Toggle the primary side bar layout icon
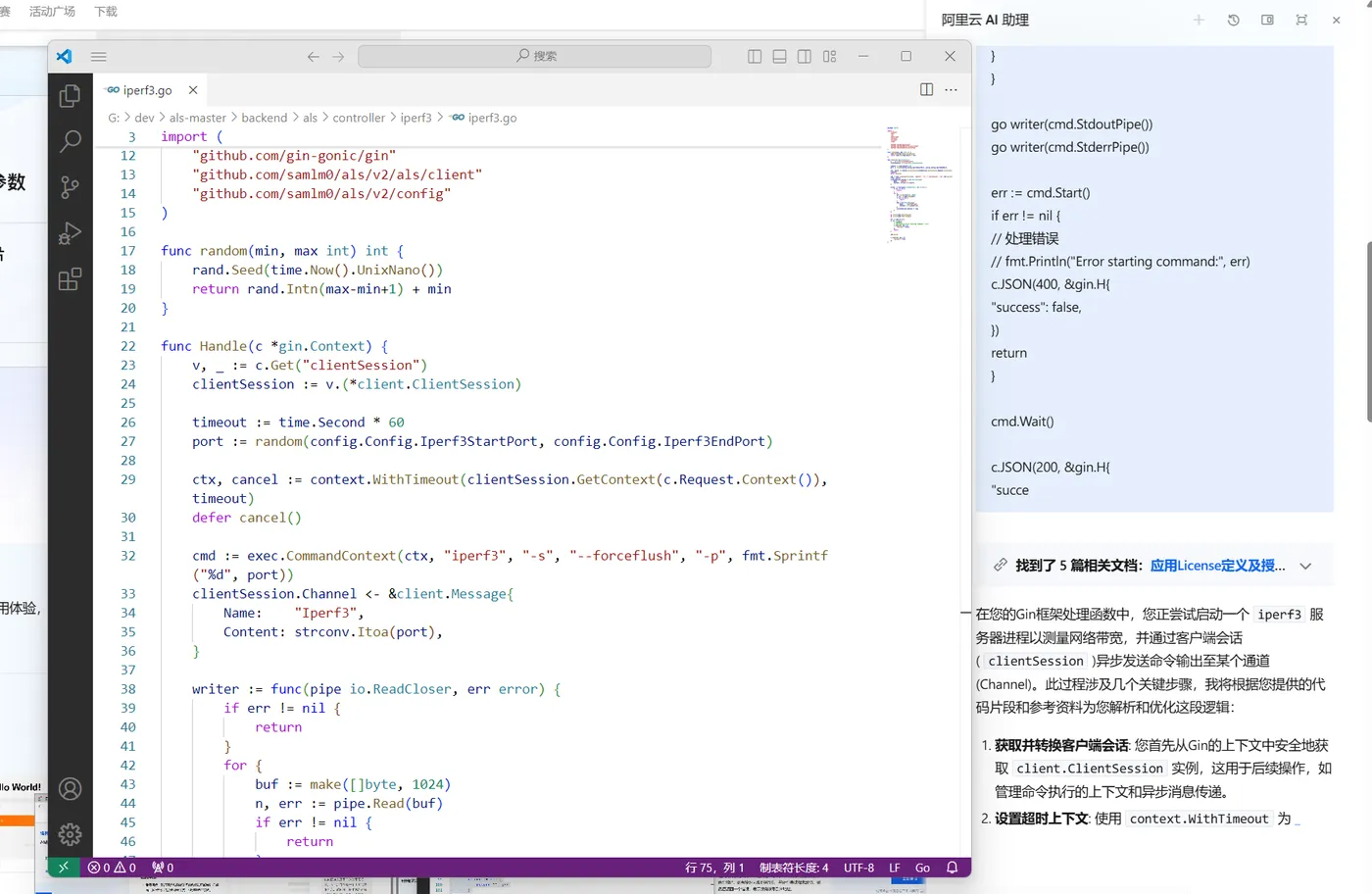The height and width of the screenshot is (894, 1372). (755, 57)
